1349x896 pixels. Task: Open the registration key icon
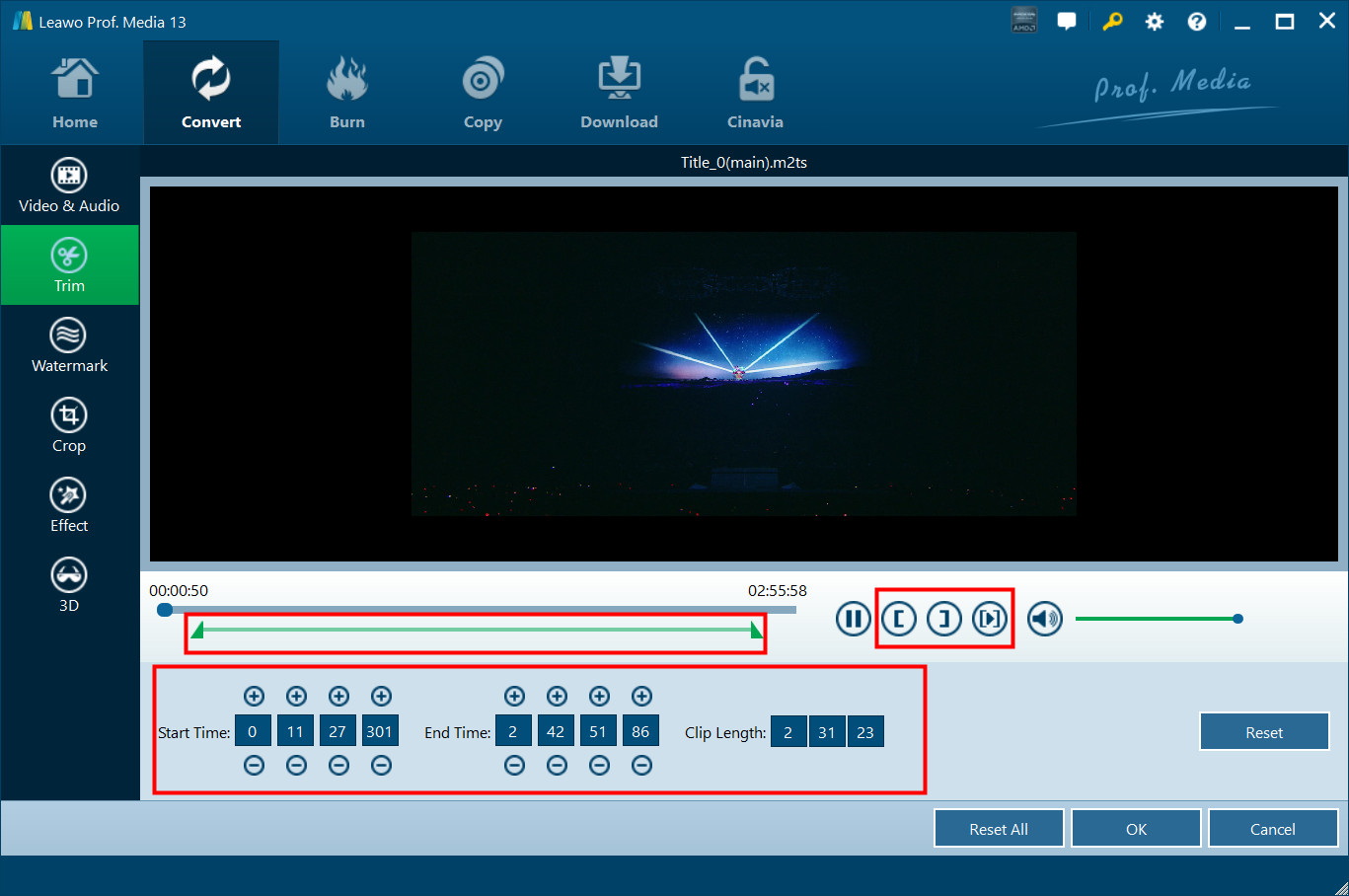[1112, 21]
